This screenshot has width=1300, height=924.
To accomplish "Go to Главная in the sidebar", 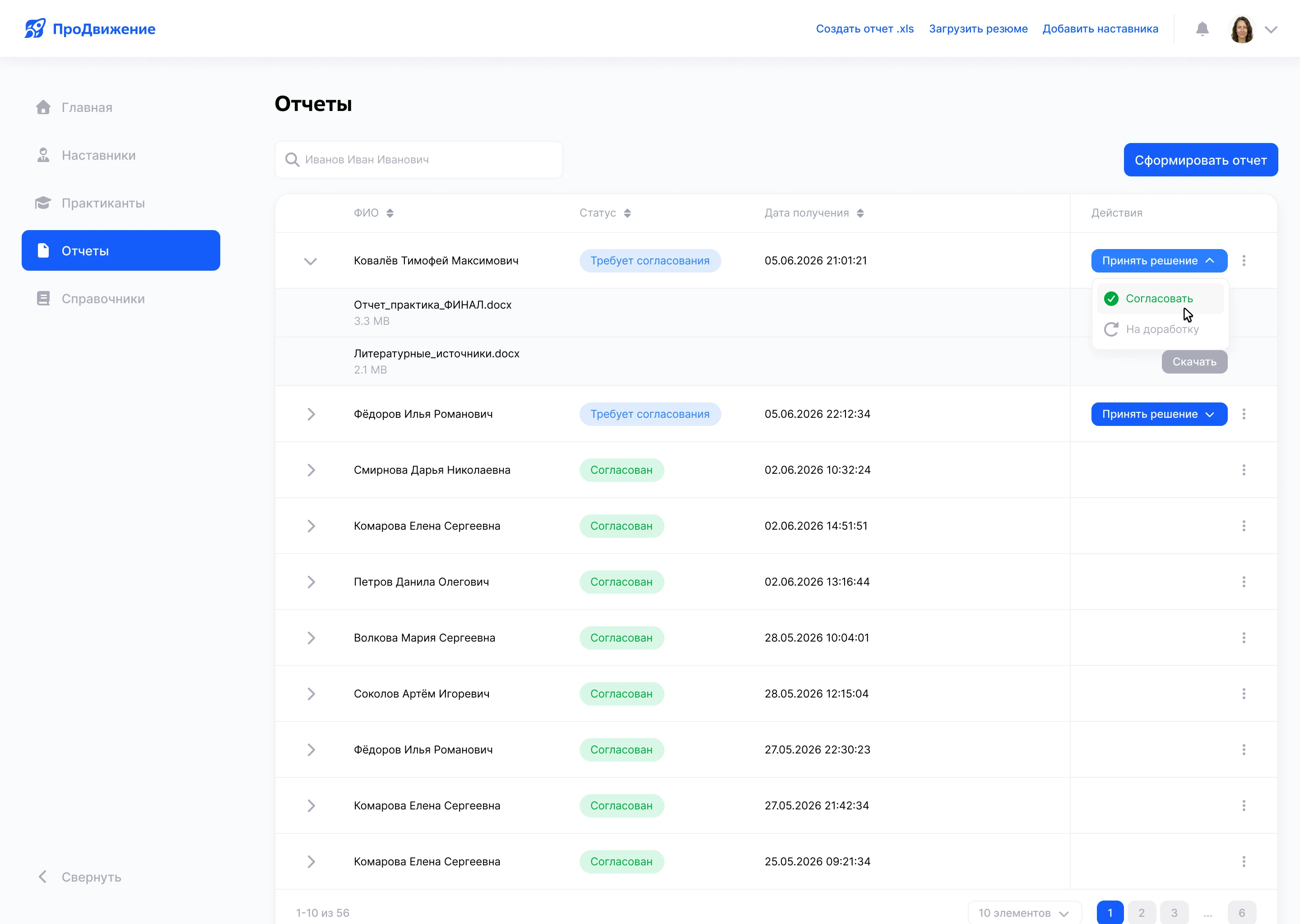I will 121,107.
